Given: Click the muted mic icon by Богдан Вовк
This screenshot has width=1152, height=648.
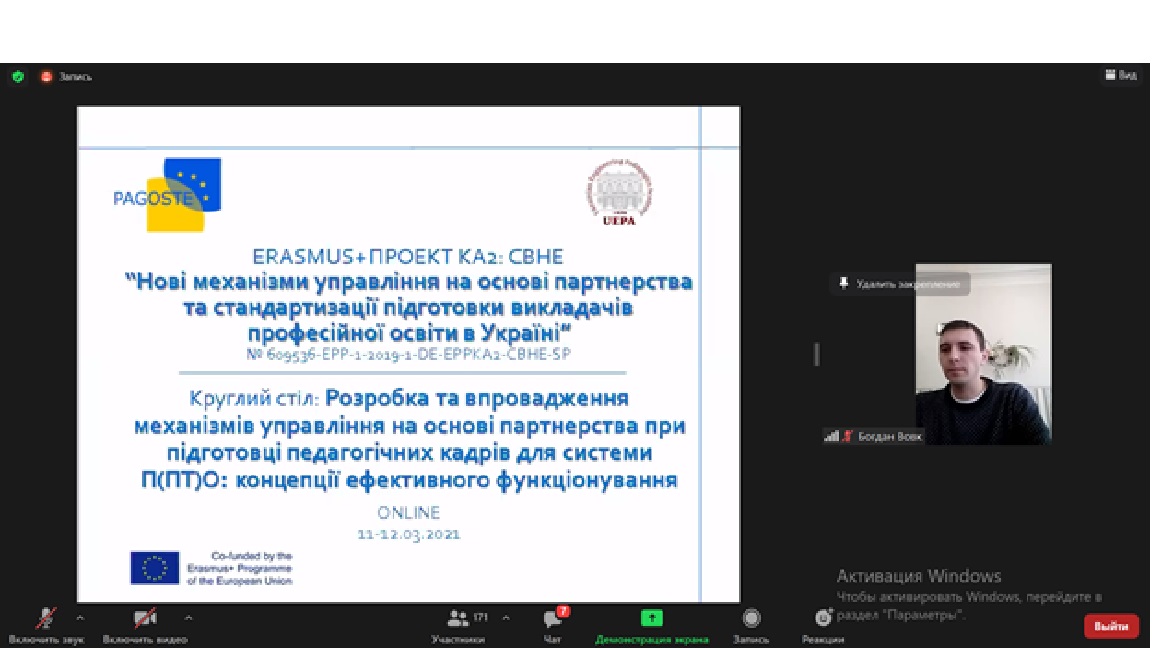Looking at the screenshot, I should (x=847, y=436).
